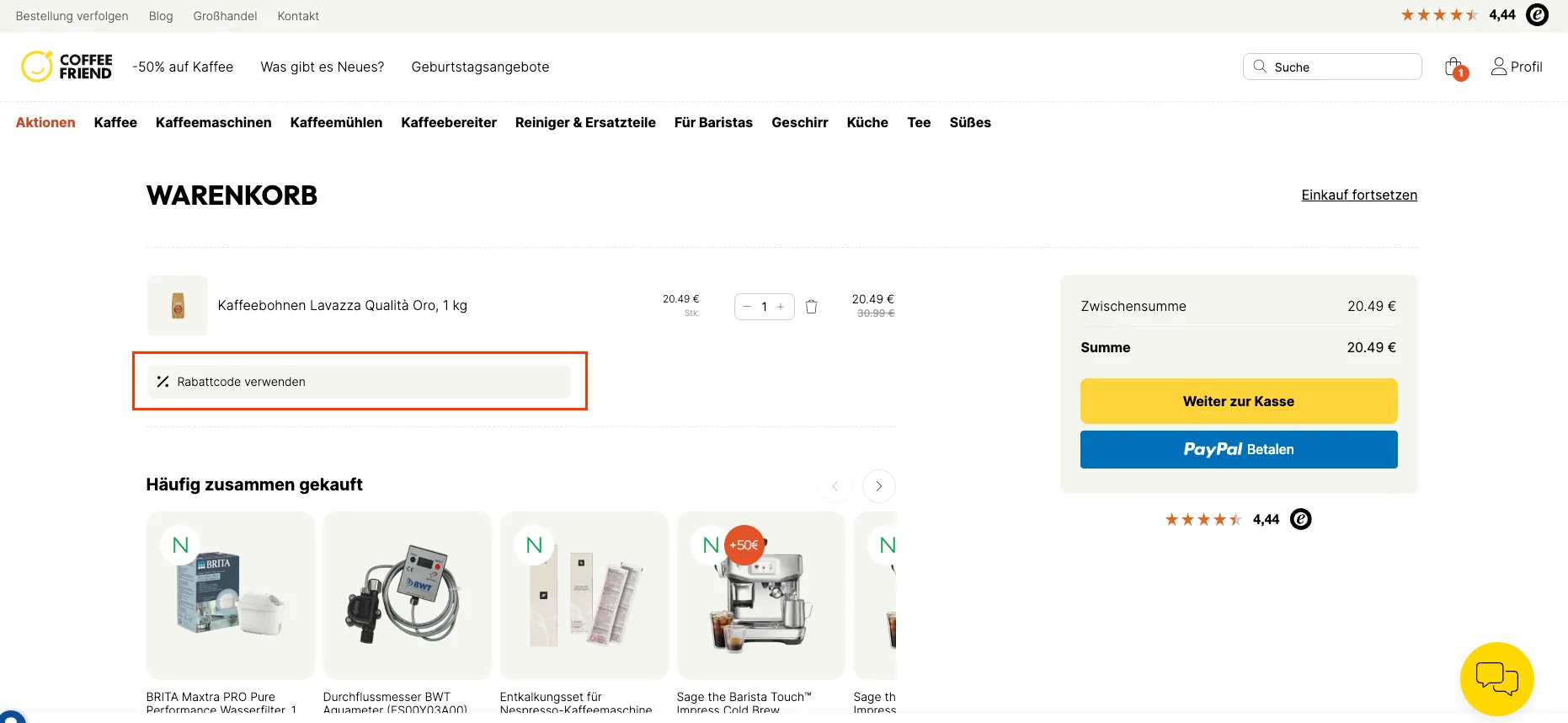Open the BRITA Maxtra PRO product thumbnail
This screenshot has width=1568, height=723.
pos(231,596)
